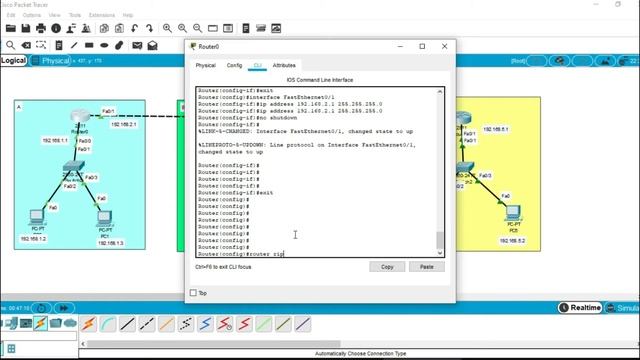Choose the orange Fiber cable
This screenshot has height=360, width=640.
[167, 324]
